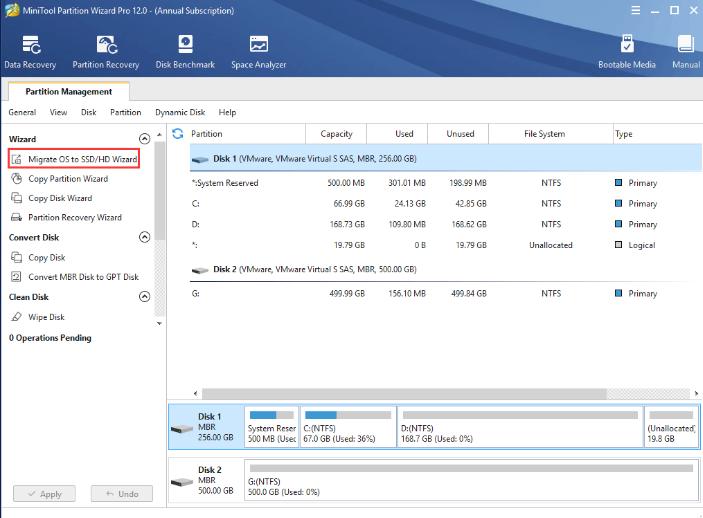The width and height of the screenshot is (703, 518).
Task: Click the refresh icon beside the Partition header
Action: coord(178,134)
